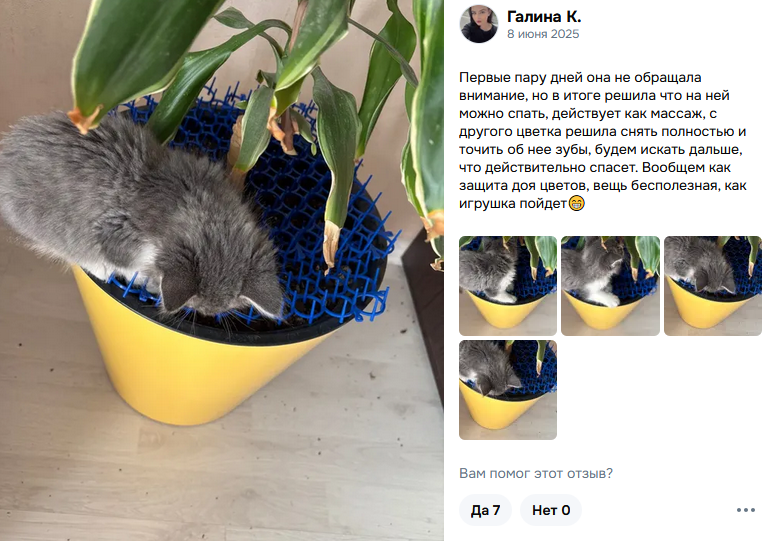Viewport: 763px width, 541px height.
Task: Open the third thumbnail in top row
Action: (x=713, y=286)
